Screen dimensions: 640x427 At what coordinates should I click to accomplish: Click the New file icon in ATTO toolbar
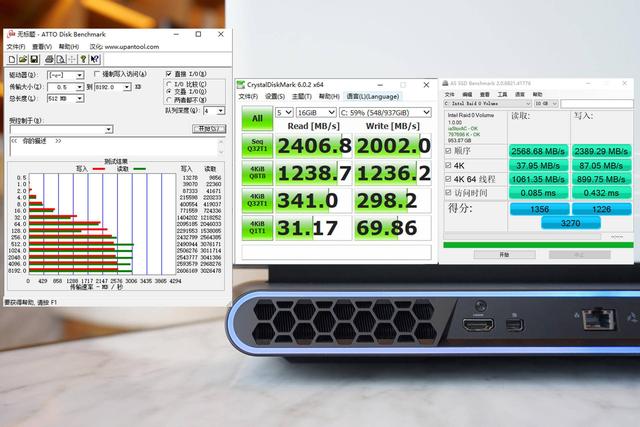(12, 60)
